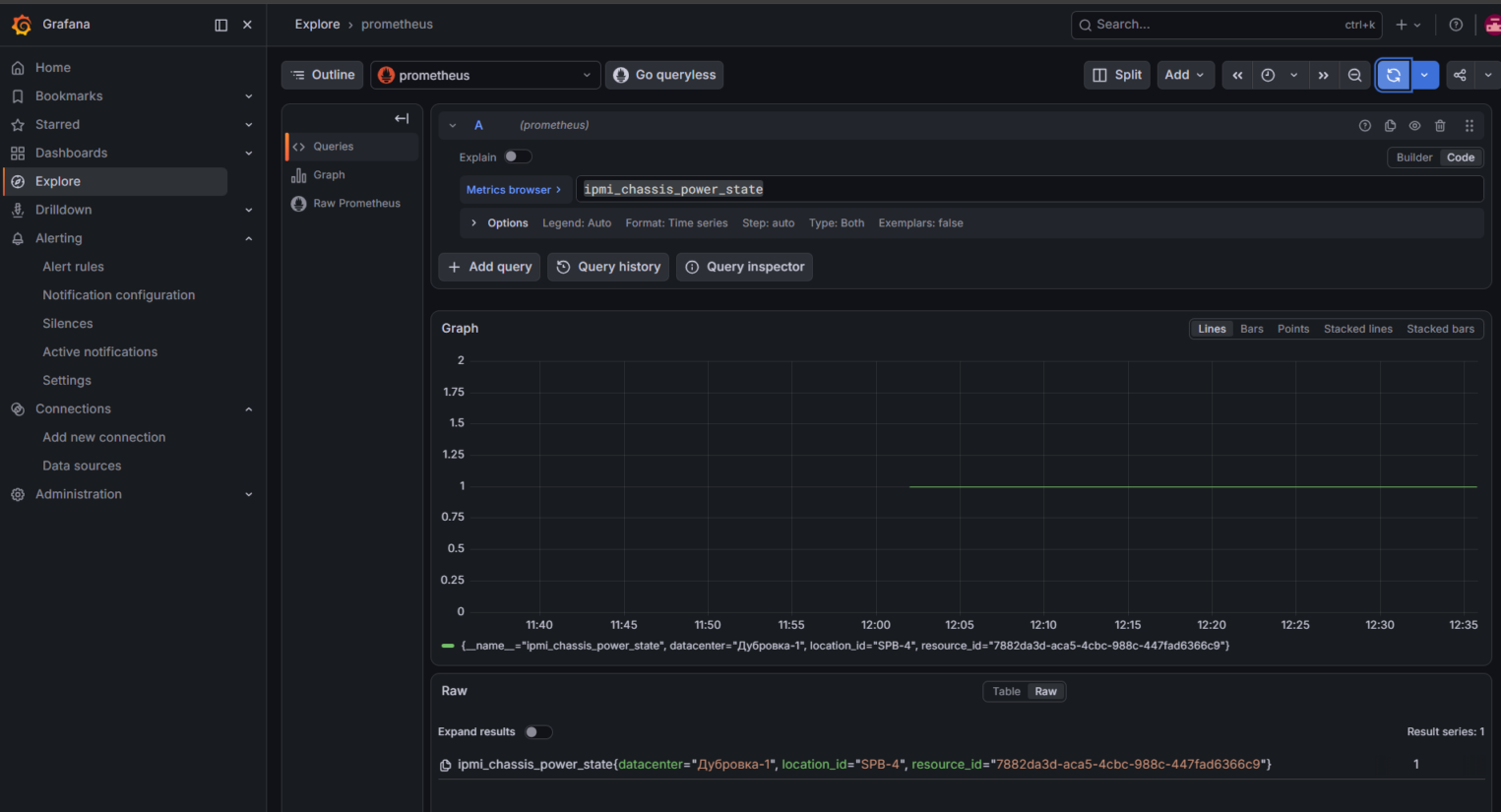Viewport: 1501px width, 812px height.
Task: Run query with refresh icon
Action: point(1394,75)
